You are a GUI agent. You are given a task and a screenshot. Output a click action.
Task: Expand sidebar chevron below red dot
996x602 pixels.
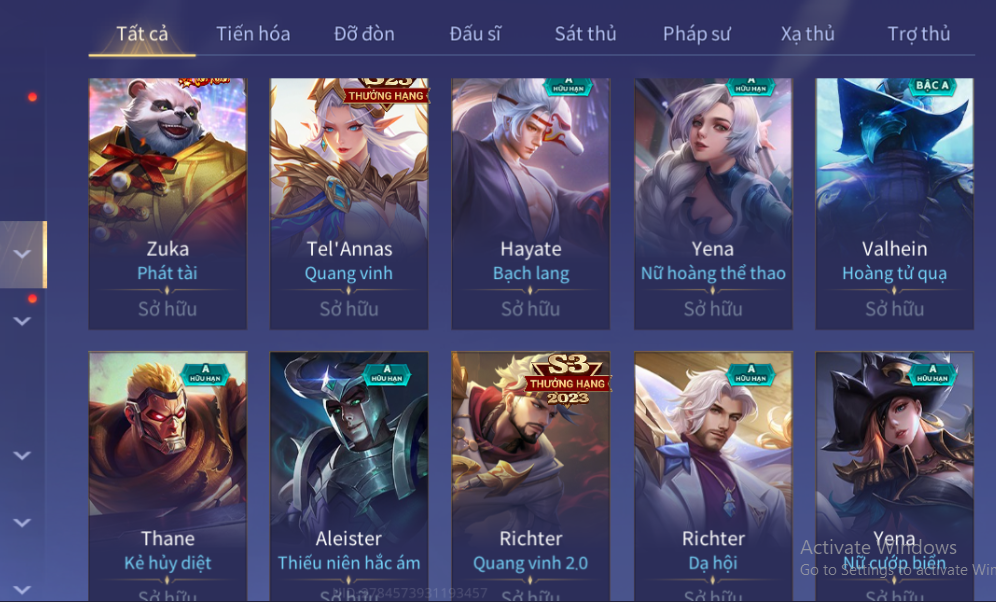[22, 321]
